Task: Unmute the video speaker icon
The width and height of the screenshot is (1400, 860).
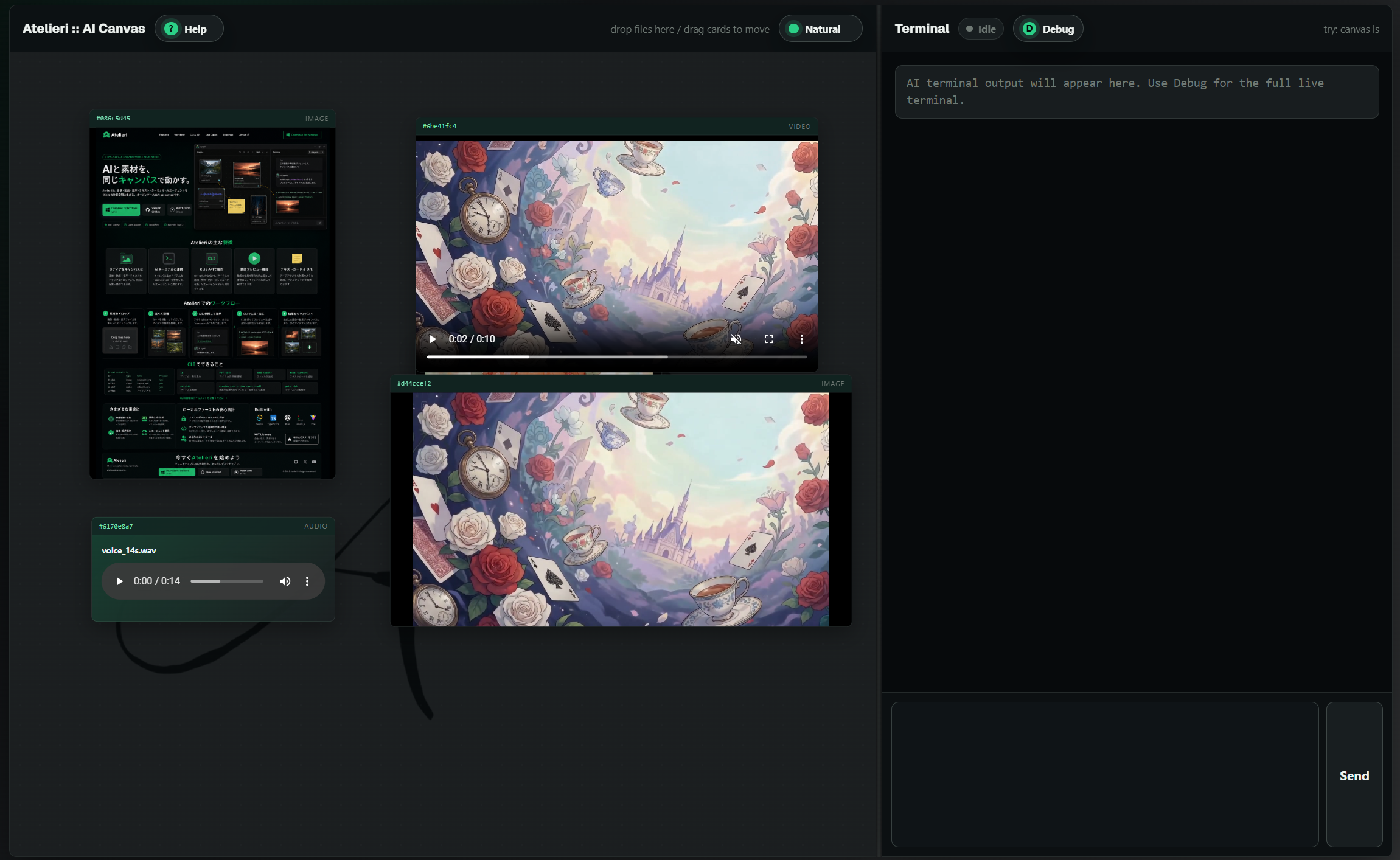Action: (736, 339)
